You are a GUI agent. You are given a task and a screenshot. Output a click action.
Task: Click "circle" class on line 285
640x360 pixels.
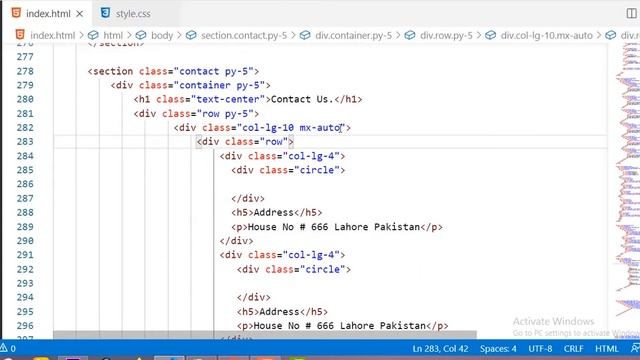[x=317, y=170]
